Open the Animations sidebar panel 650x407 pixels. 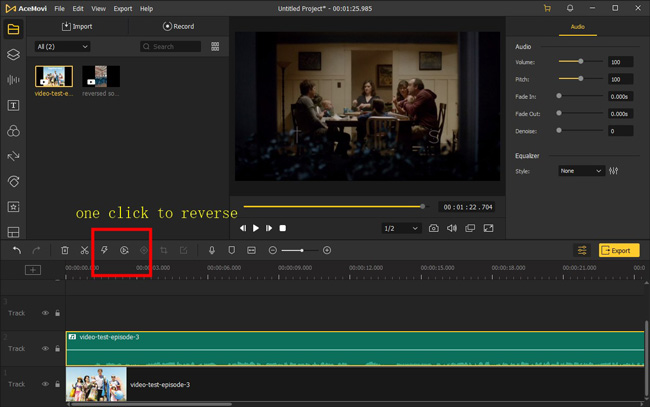13,181
